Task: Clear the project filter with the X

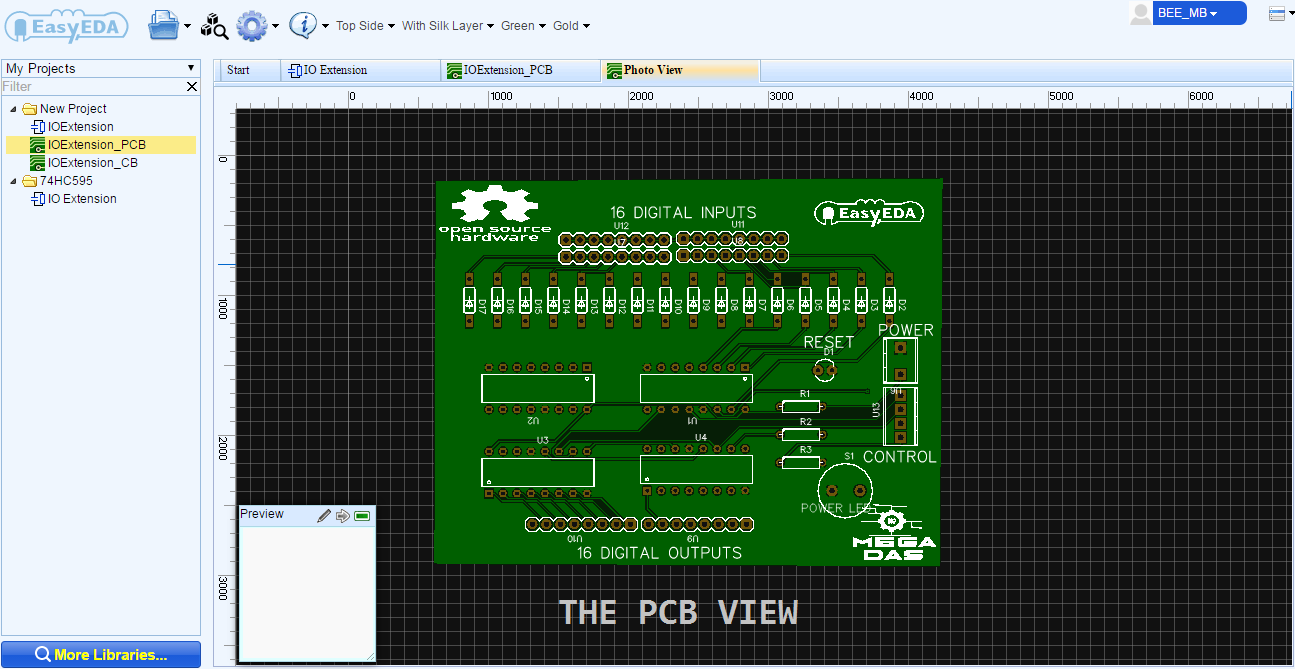Action: [192, 87]
